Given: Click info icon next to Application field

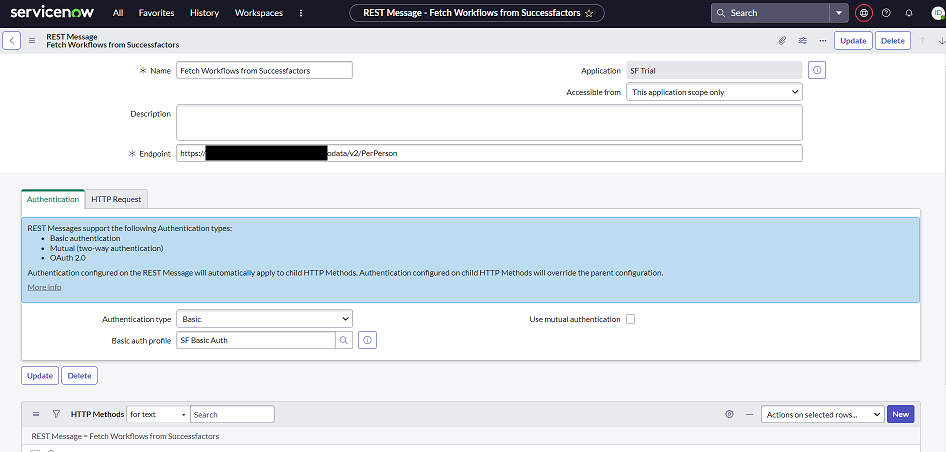Looking at the screenshot, I should (x=817, y=70).
